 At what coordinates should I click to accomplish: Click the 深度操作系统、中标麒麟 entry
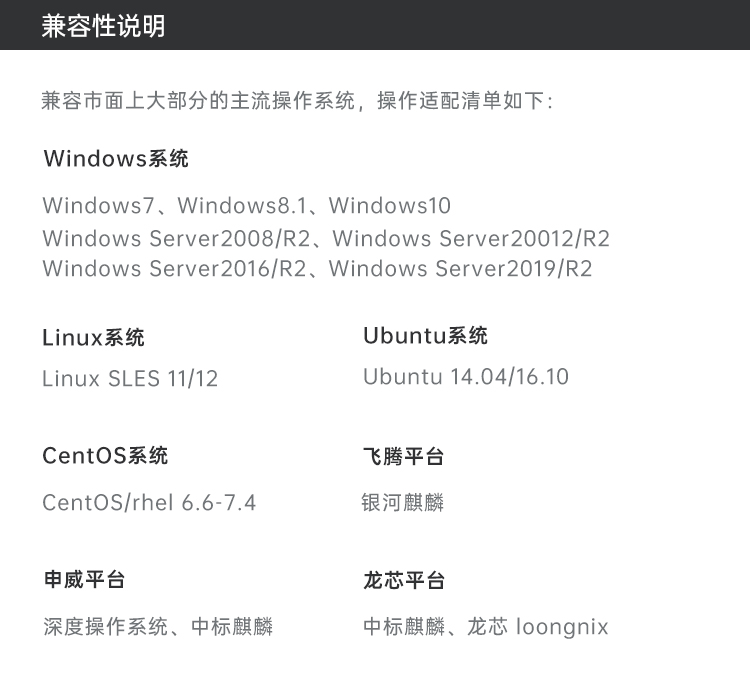click(x=158, y=627)
